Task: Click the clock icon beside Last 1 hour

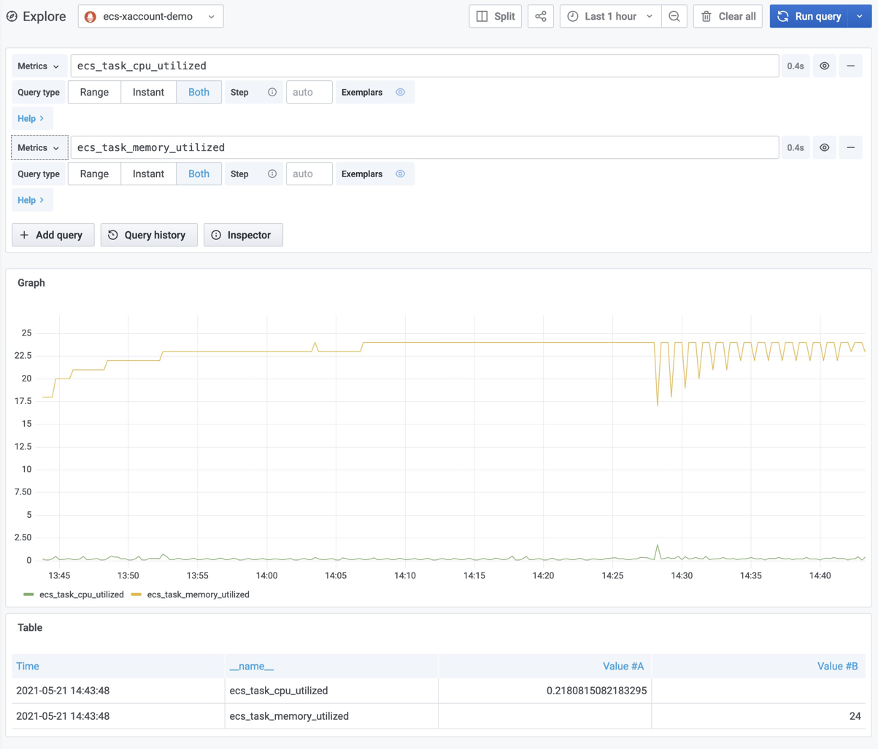Action: (573, 16)
